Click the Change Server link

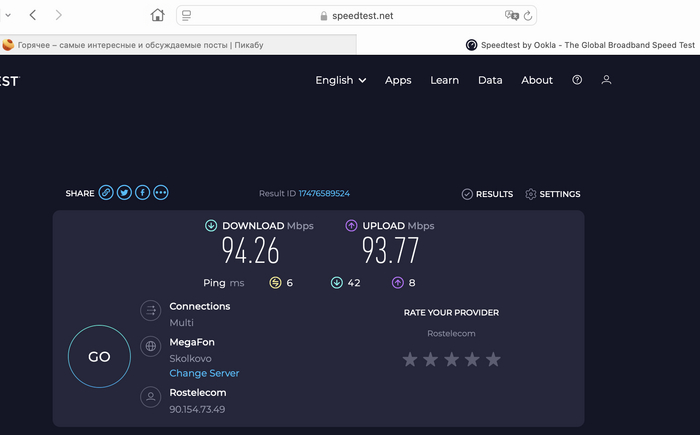204,373
